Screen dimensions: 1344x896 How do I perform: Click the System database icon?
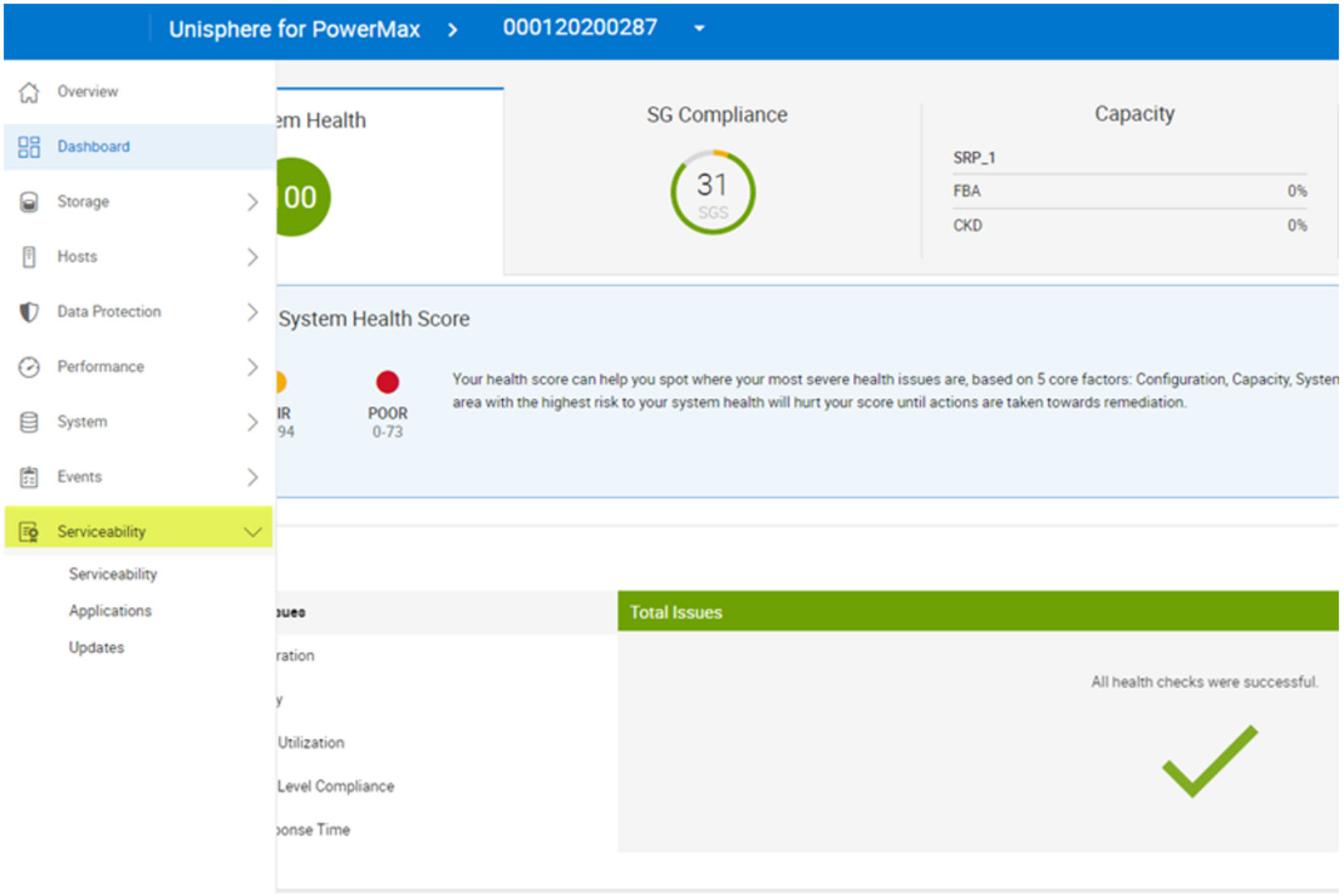pyautogui.click(x=29, y=421)
